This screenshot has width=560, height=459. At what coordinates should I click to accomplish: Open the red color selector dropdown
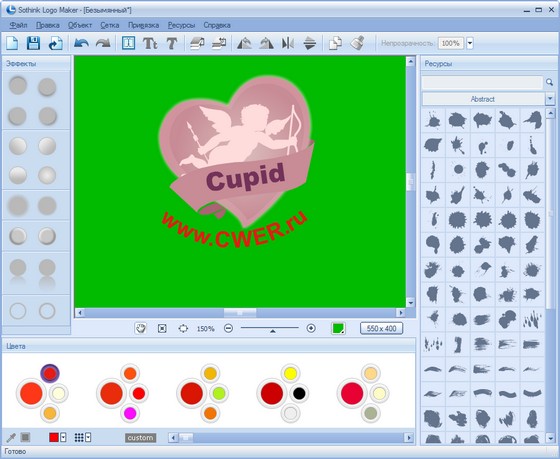63,437
